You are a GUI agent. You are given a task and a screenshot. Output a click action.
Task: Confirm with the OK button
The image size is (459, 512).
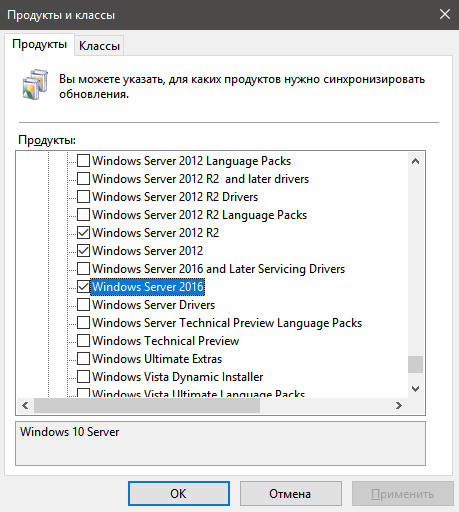coord(179,494)
